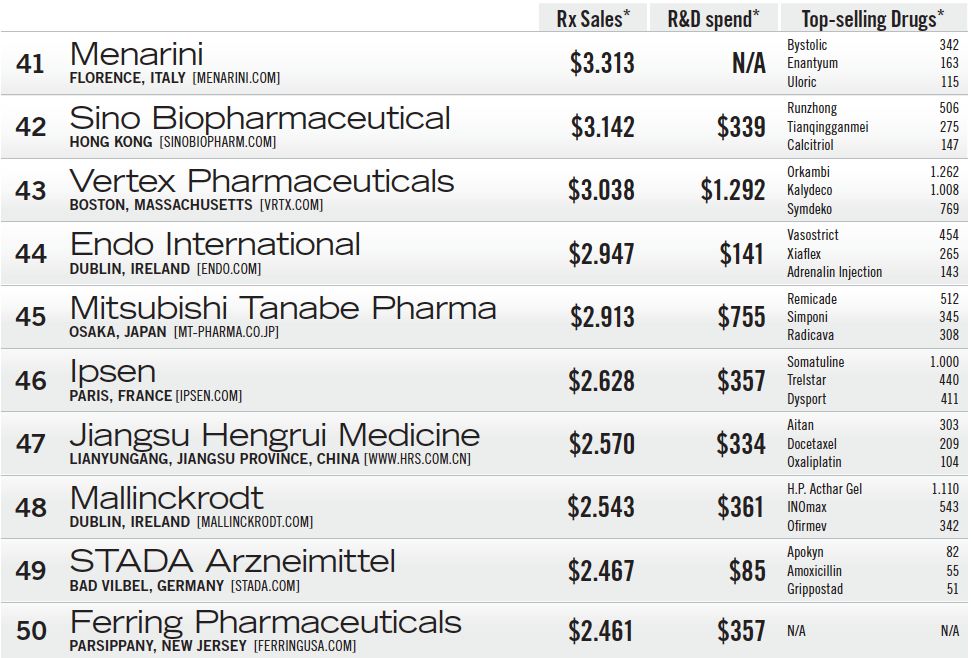Select the Mitsubishi Tanabe Pharma company name
971x658 pixels.
[283, 308]
